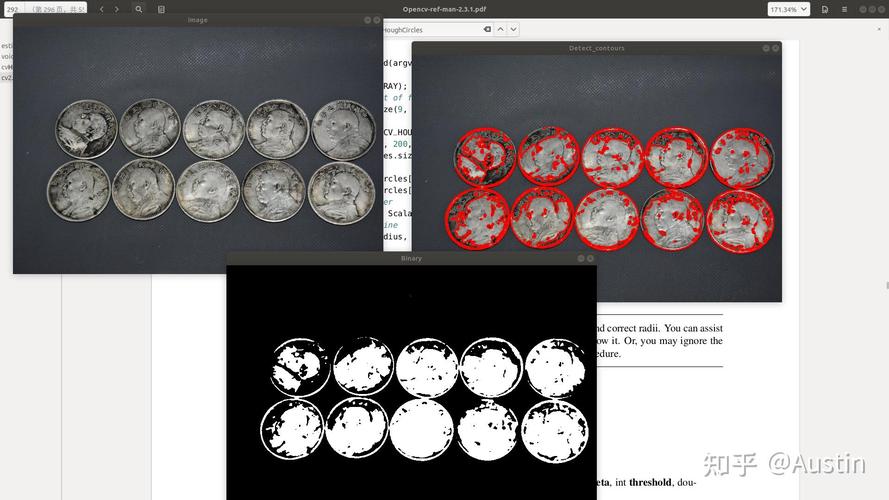The height and width of the screenshot is (500, 889).
Task: Clear the HoughCircles search text
Action: click(x=487, y=29)
